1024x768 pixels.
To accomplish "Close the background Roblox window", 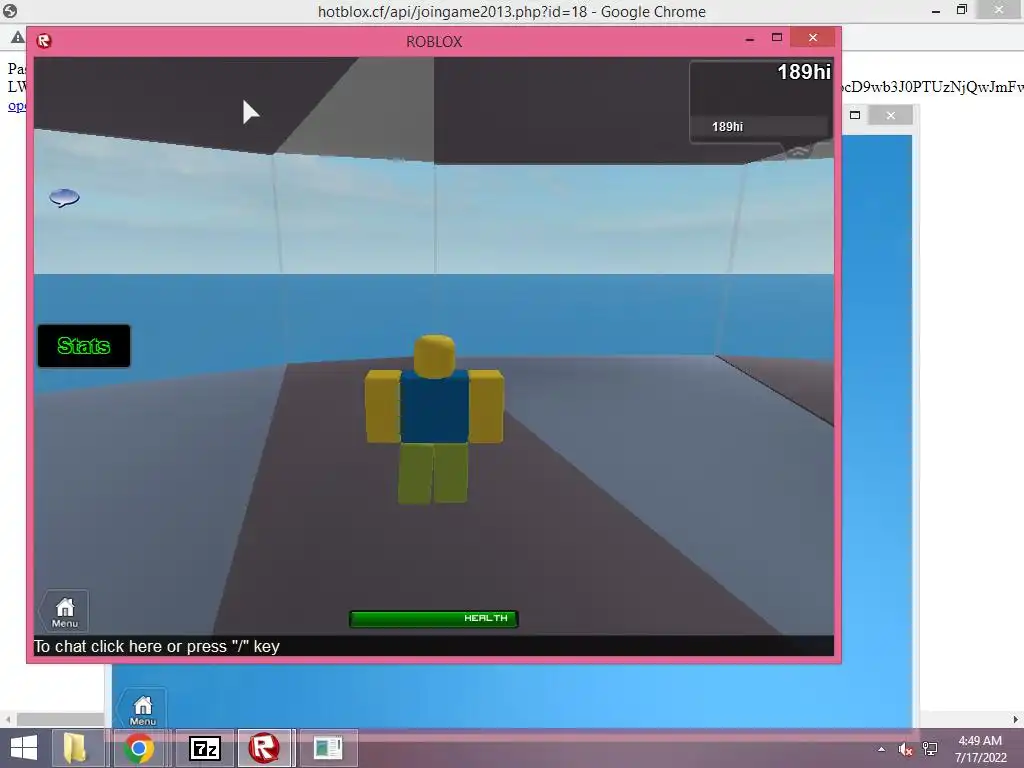I will point(891,116).
